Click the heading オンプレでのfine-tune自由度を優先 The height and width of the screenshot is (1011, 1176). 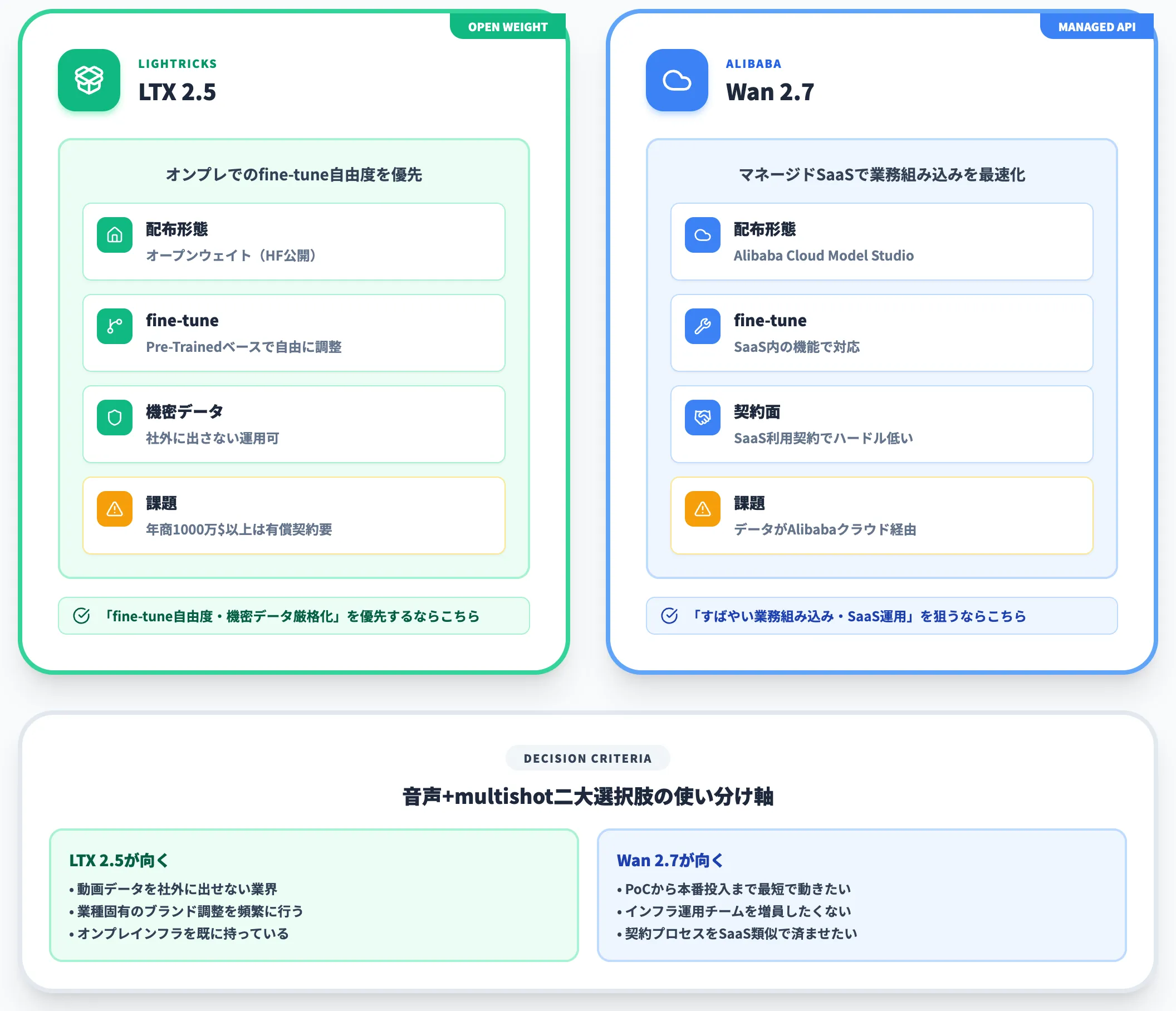[x=294, y=175]
